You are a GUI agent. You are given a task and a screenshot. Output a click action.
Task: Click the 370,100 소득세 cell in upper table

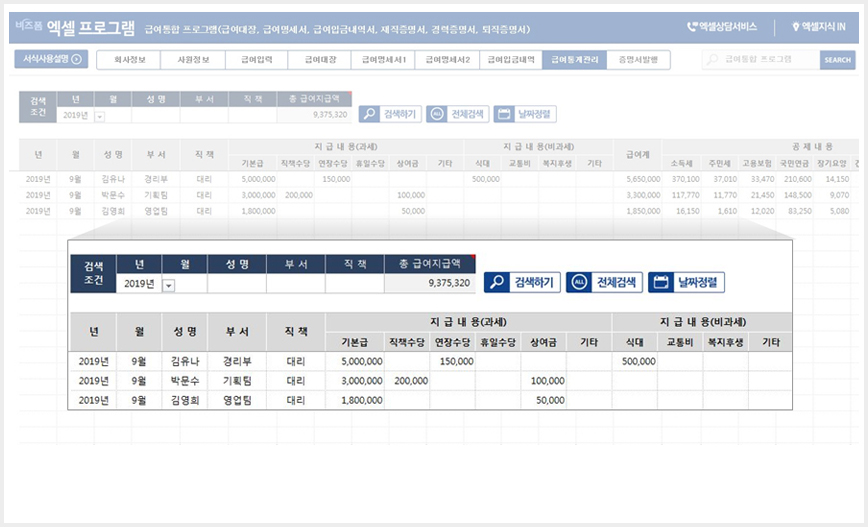pos(682,179)
